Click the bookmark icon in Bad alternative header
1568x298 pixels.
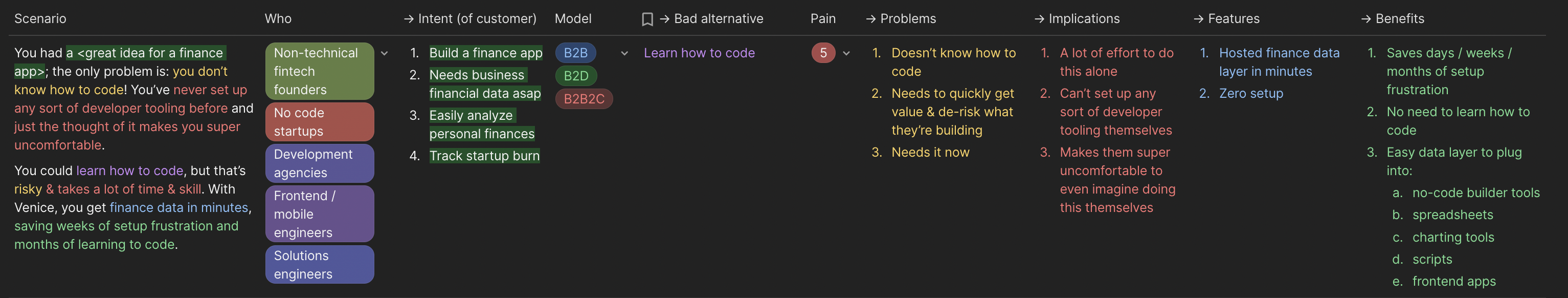coord(647,19)
